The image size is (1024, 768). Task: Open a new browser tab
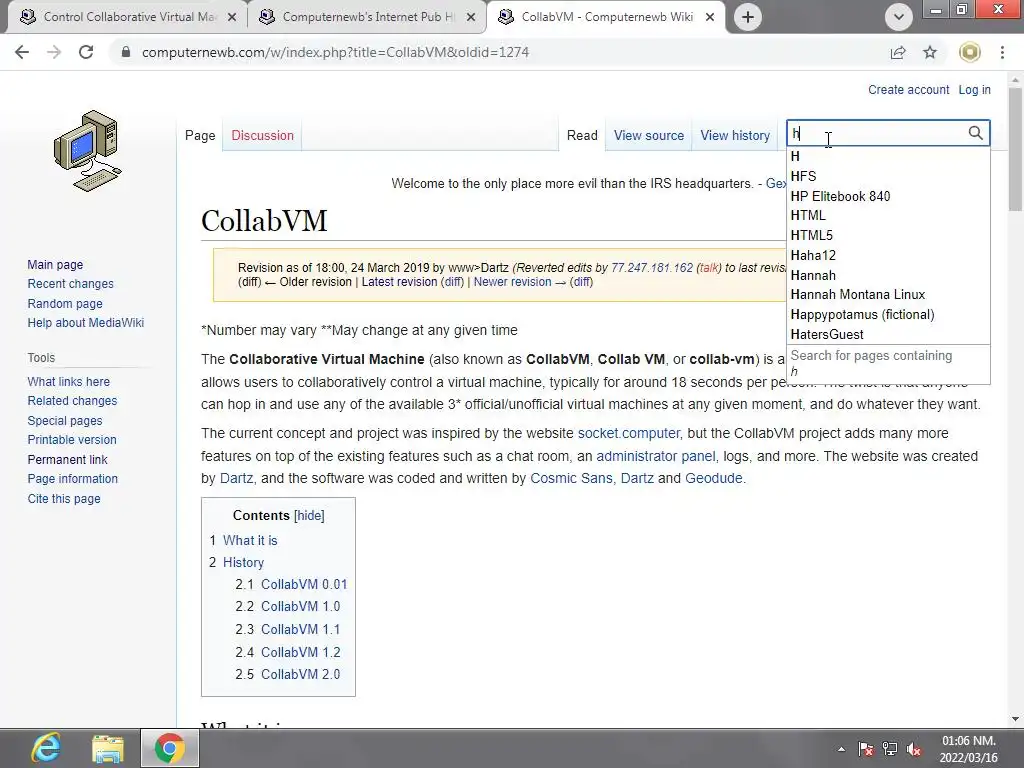(x=748, y=17)
